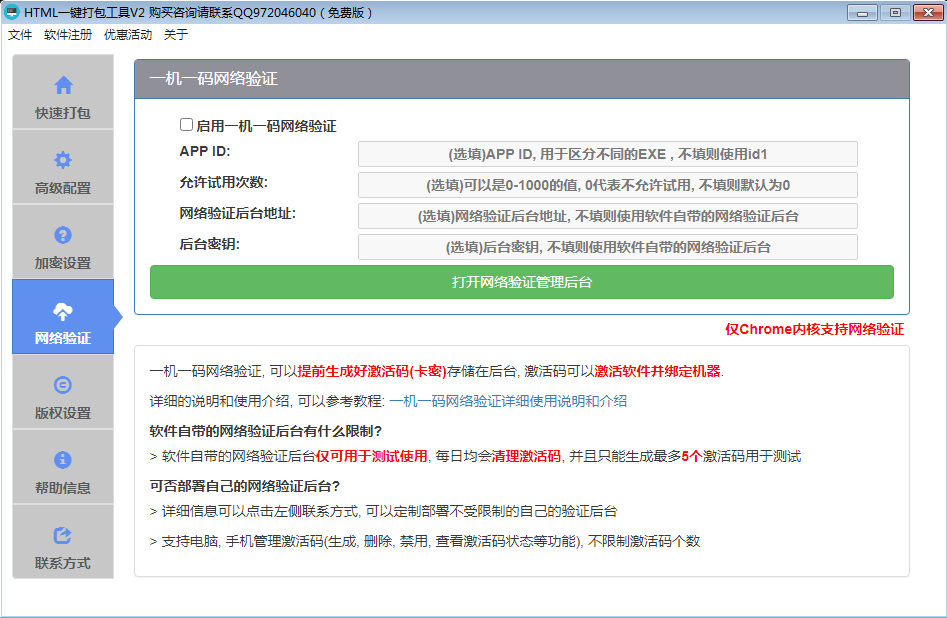Image resolution: width=947 pixels, height=618 pixels.
Task: Open the 文件 menu
Action: [20, 35]
